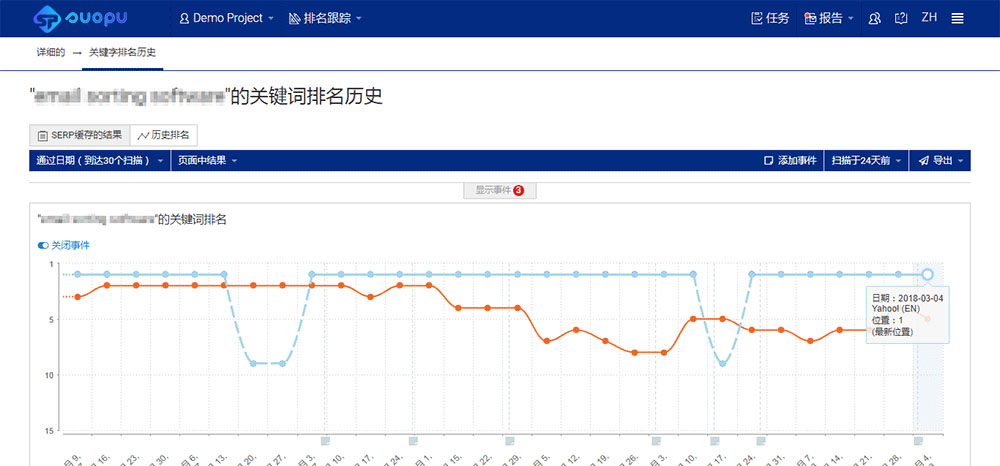
Task: Switch language via the ZH button
Action: point(929,18)
